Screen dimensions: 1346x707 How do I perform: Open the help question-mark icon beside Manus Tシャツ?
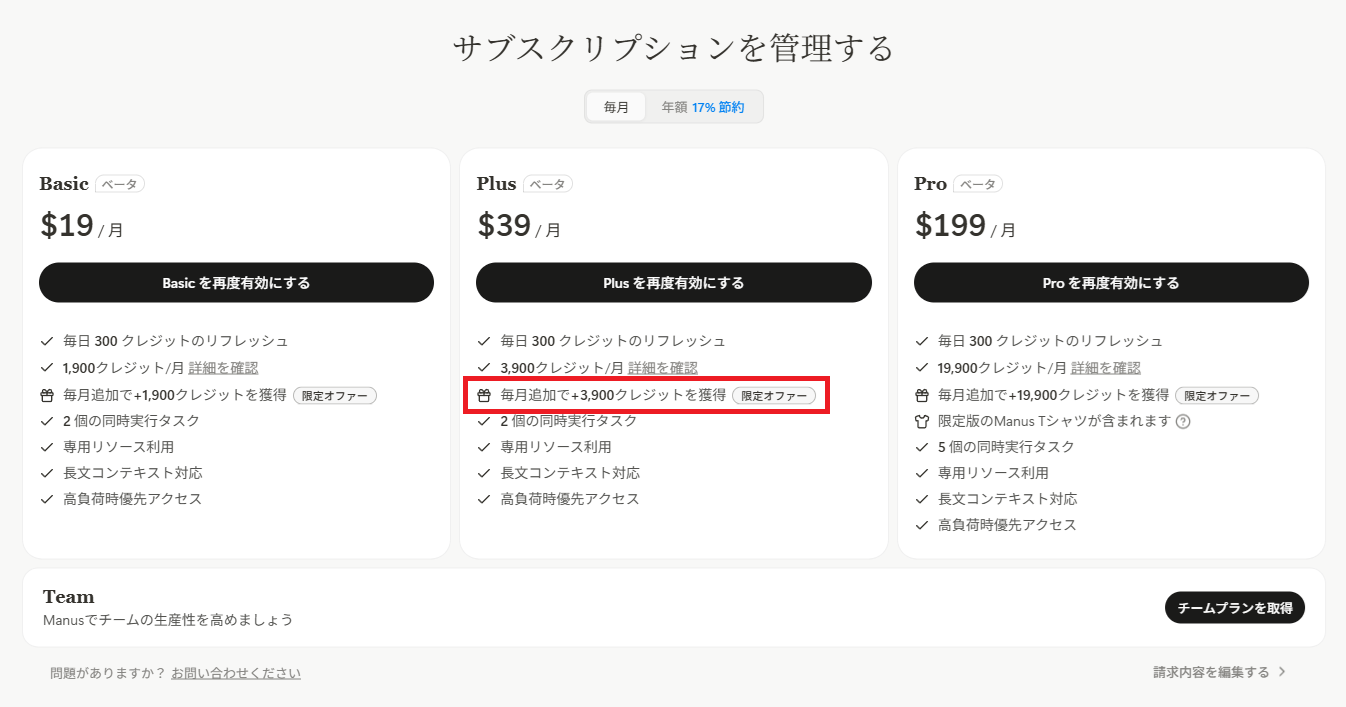[x=1183, y=421]
